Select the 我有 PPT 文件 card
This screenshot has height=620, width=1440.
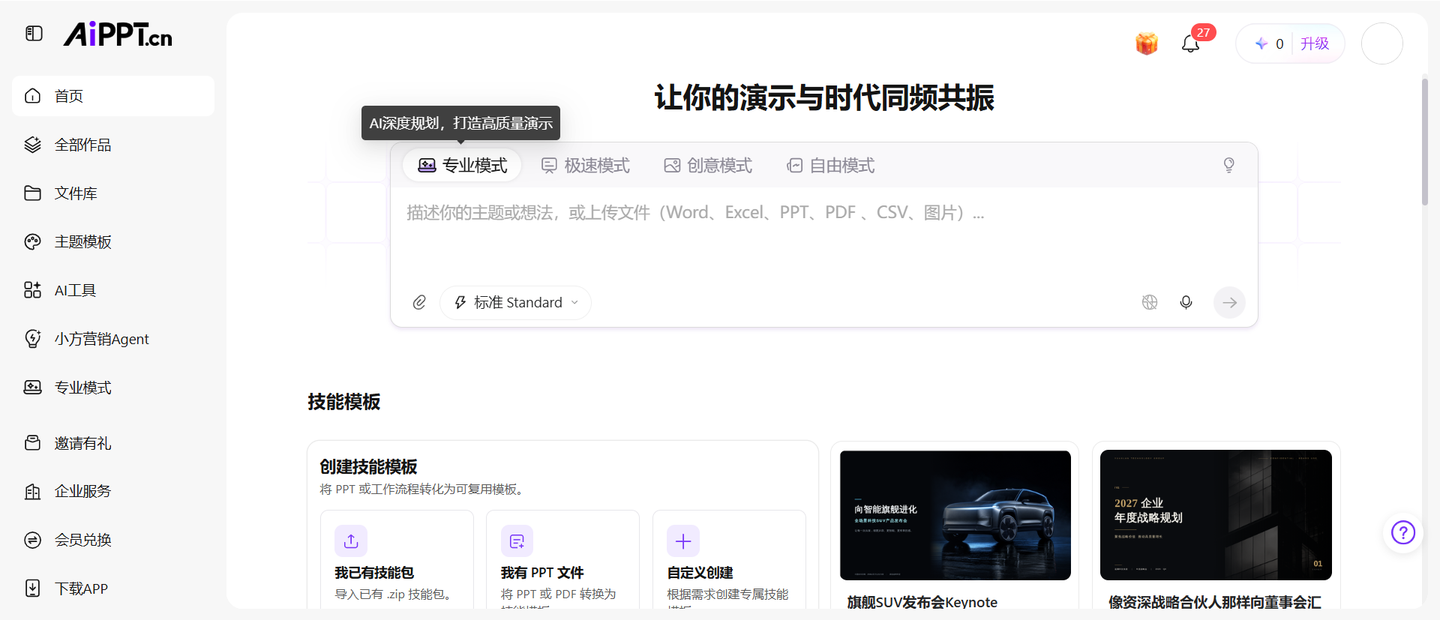click(x=563, y=560)
